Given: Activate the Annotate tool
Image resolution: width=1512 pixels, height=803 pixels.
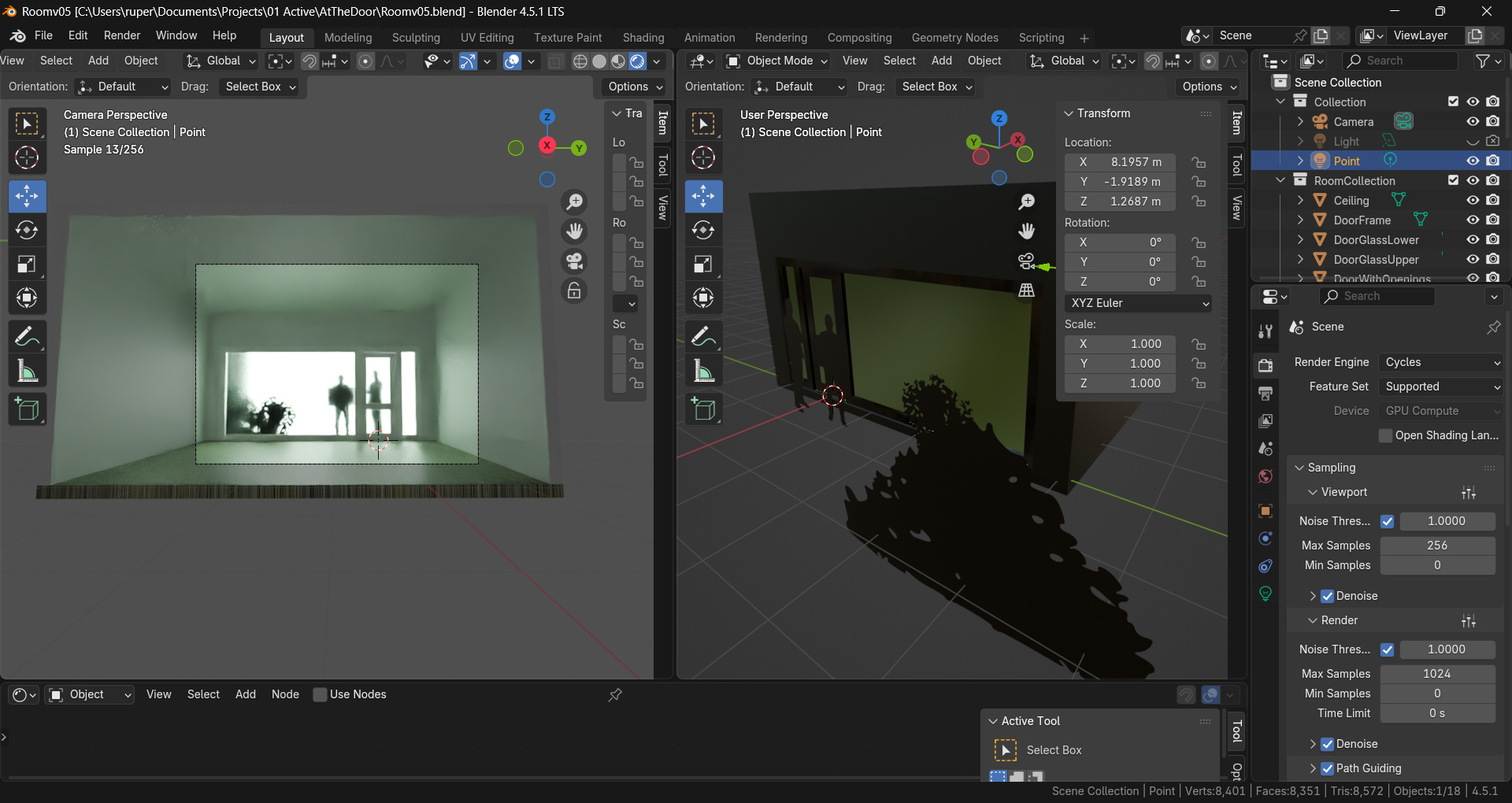Looking at the screenshot, I should pyautogui.click(x=27, y=336).
